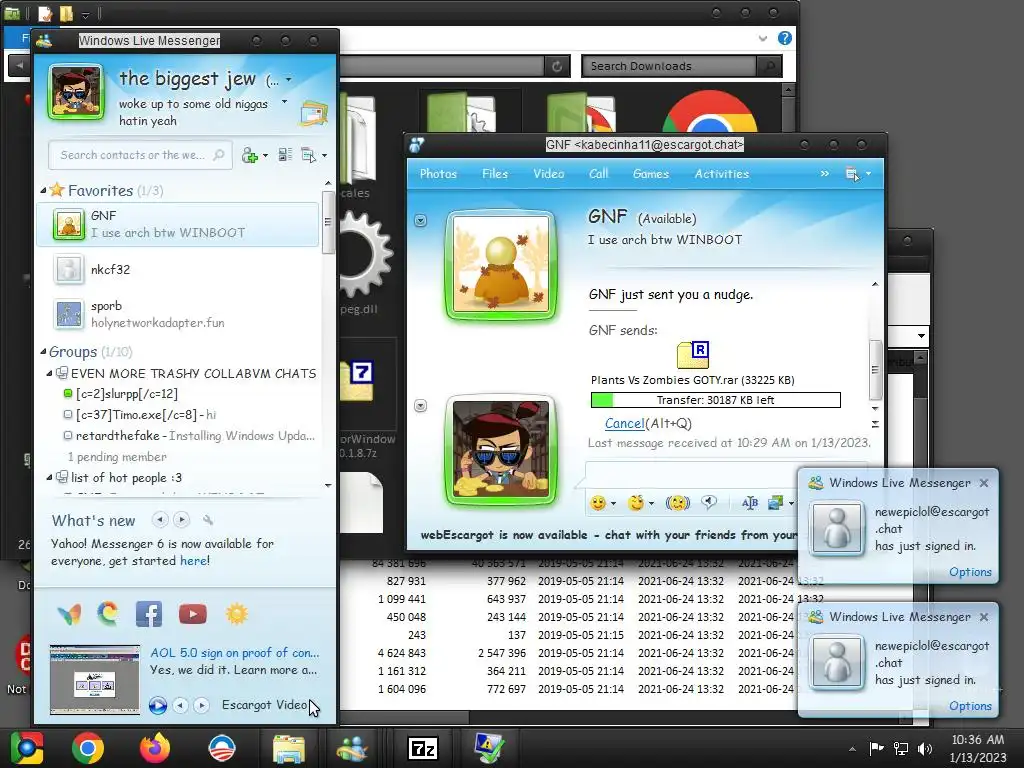Click the swirl icon next to butterfly
The width and height of the screenshot is (1024, 768).
pyautogui.click(x=108, y=614)
